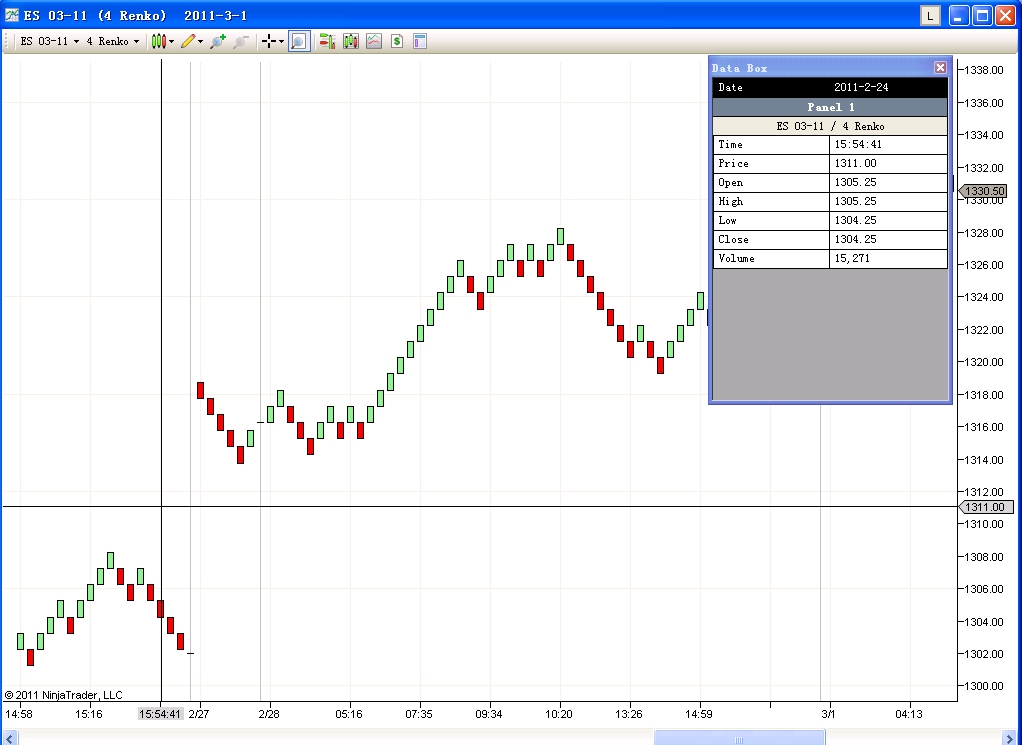The width and height of the screenshot is (1022, 745).
Task: Expand the candlestick chart style dropdown arrow
Action: pyautogui.click(x=171, y=42)
